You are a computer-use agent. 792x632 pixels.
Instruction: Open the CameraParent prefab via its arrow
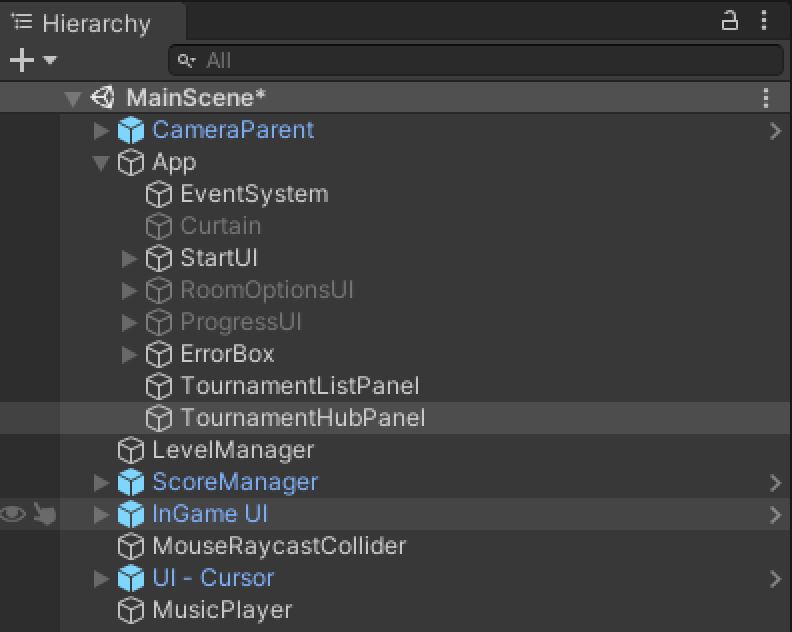pyautogui.click(x=775, y=130)
